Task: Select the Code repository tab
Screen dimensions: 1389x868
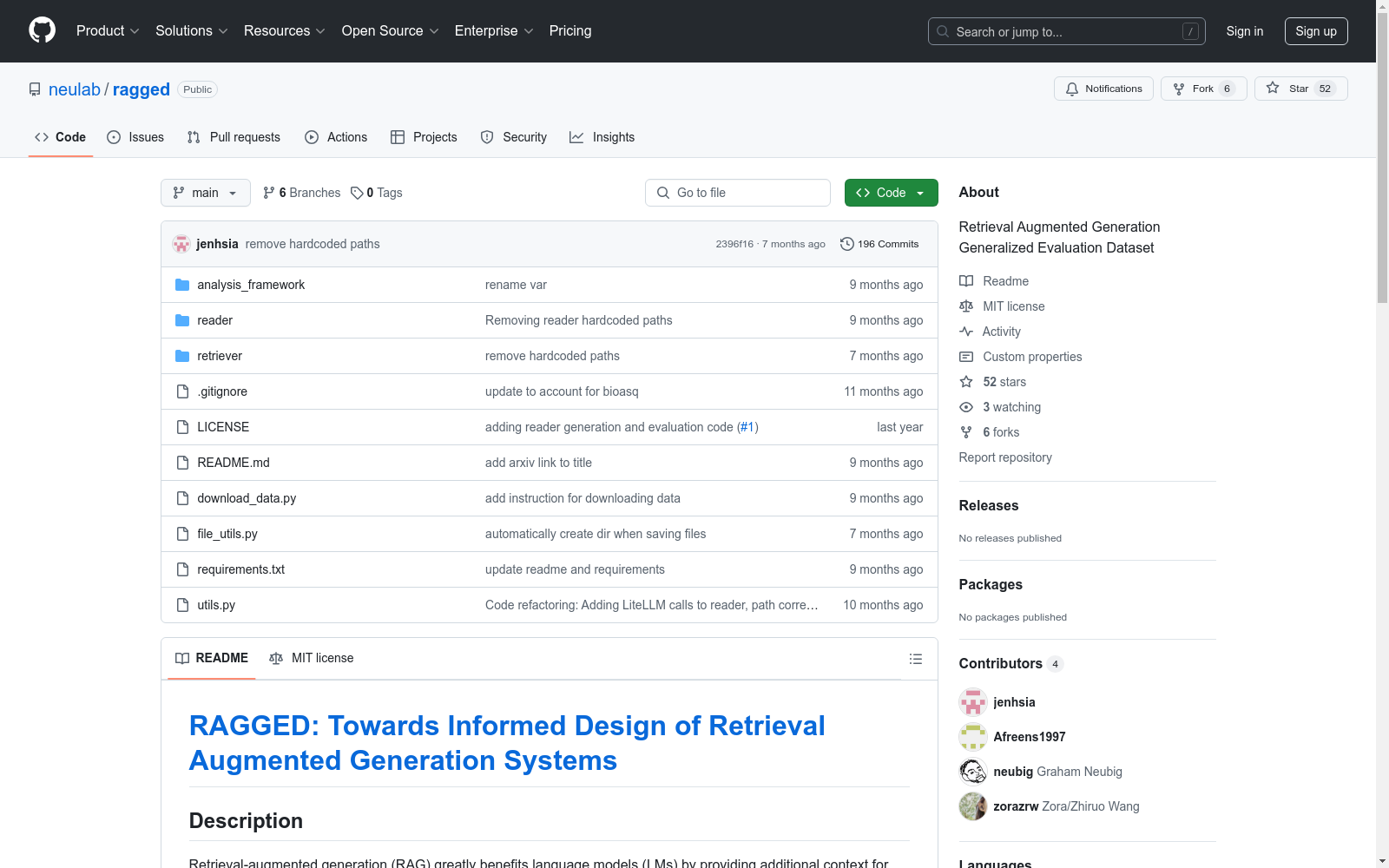Action: [x=61, y=137]
